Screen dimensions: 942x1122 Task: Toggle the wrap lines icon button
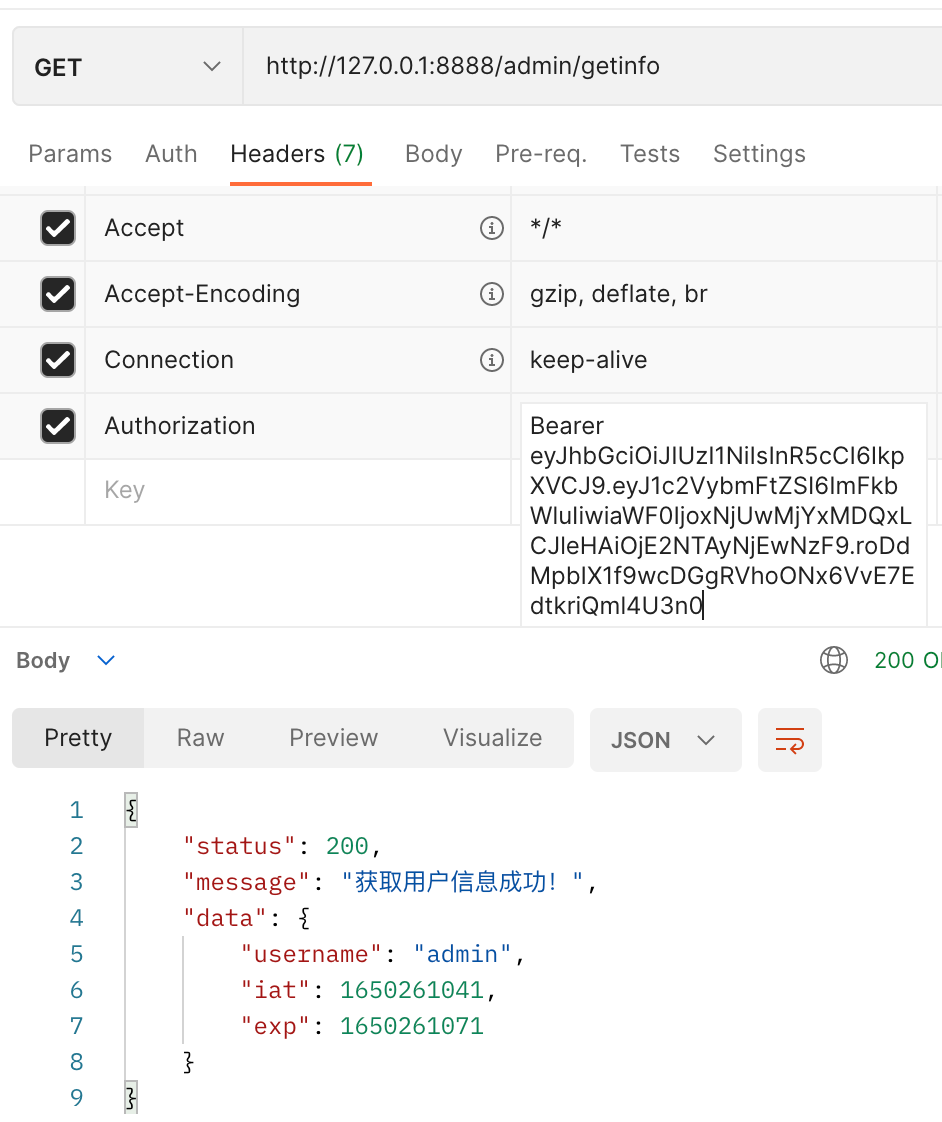790,740
